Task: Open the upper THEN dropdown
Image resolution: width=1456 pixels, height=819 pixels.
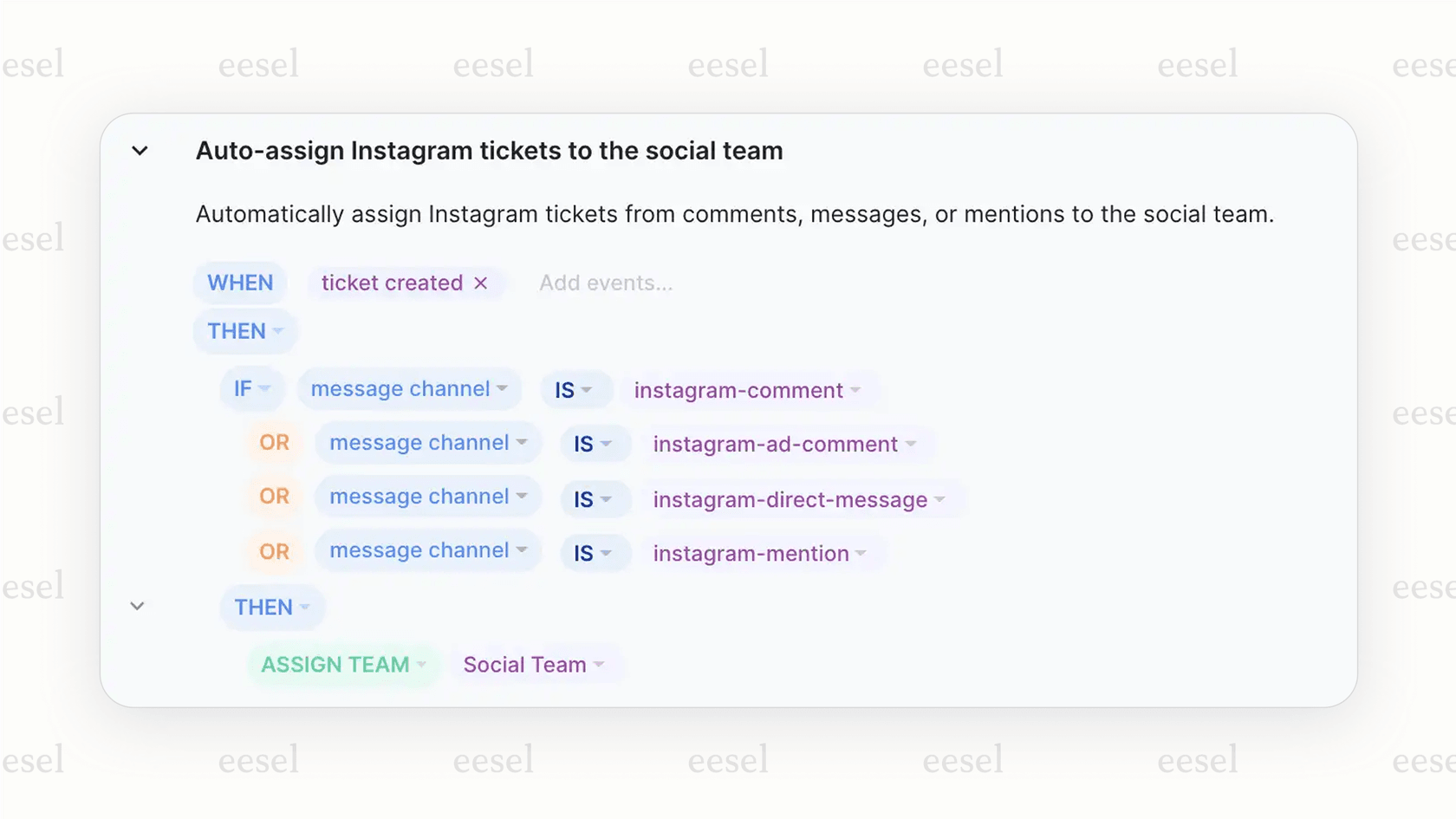Action: (x=244, y=331)
